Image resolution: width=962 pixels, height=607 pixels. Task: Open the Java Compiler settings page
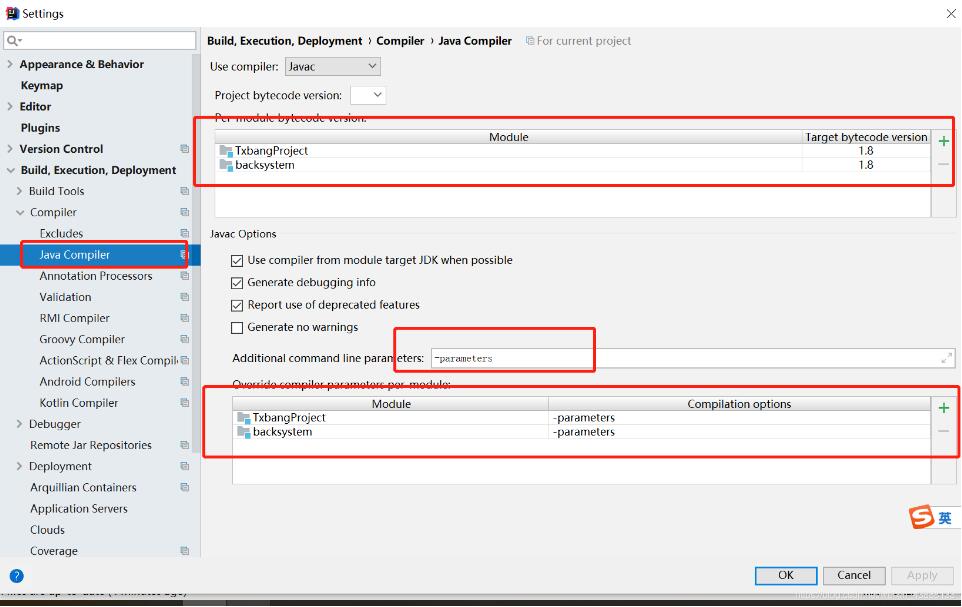point(75,255)
